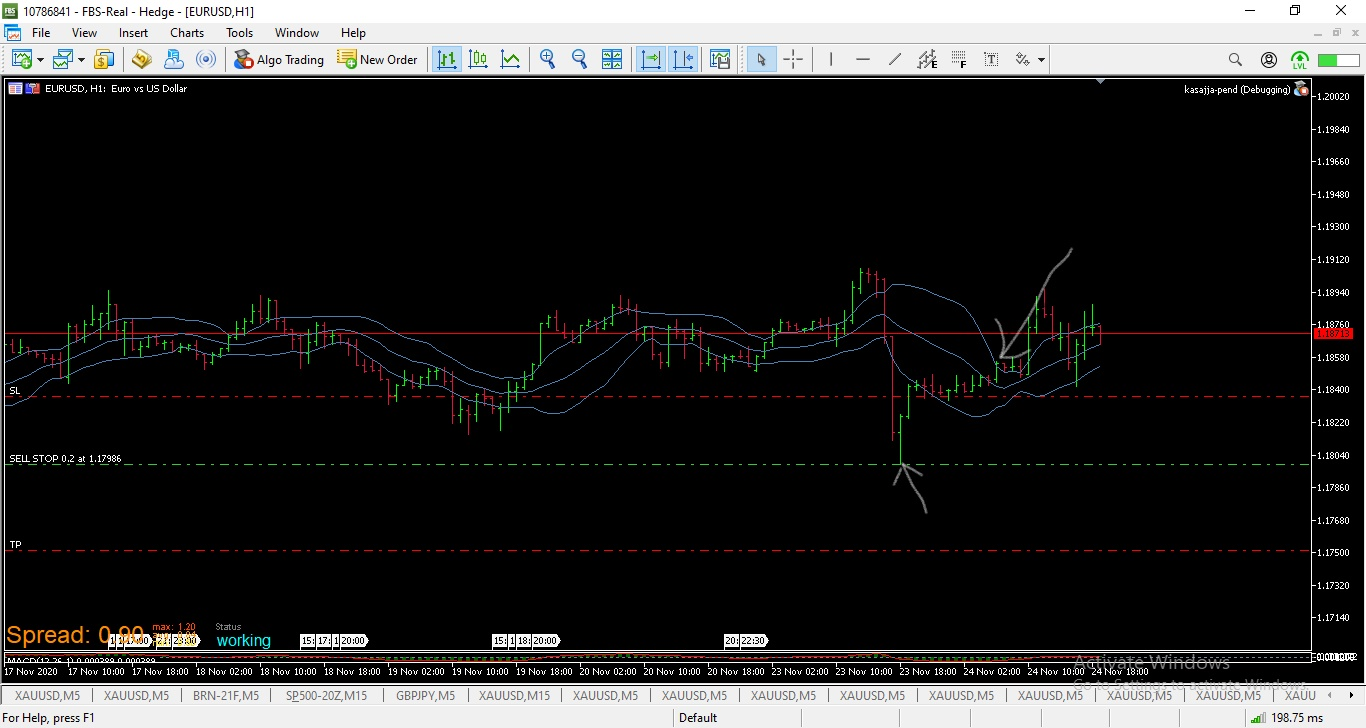Click the chart shift triangle marker
Screen dimensions: 1366x728
click(1101, 81)
